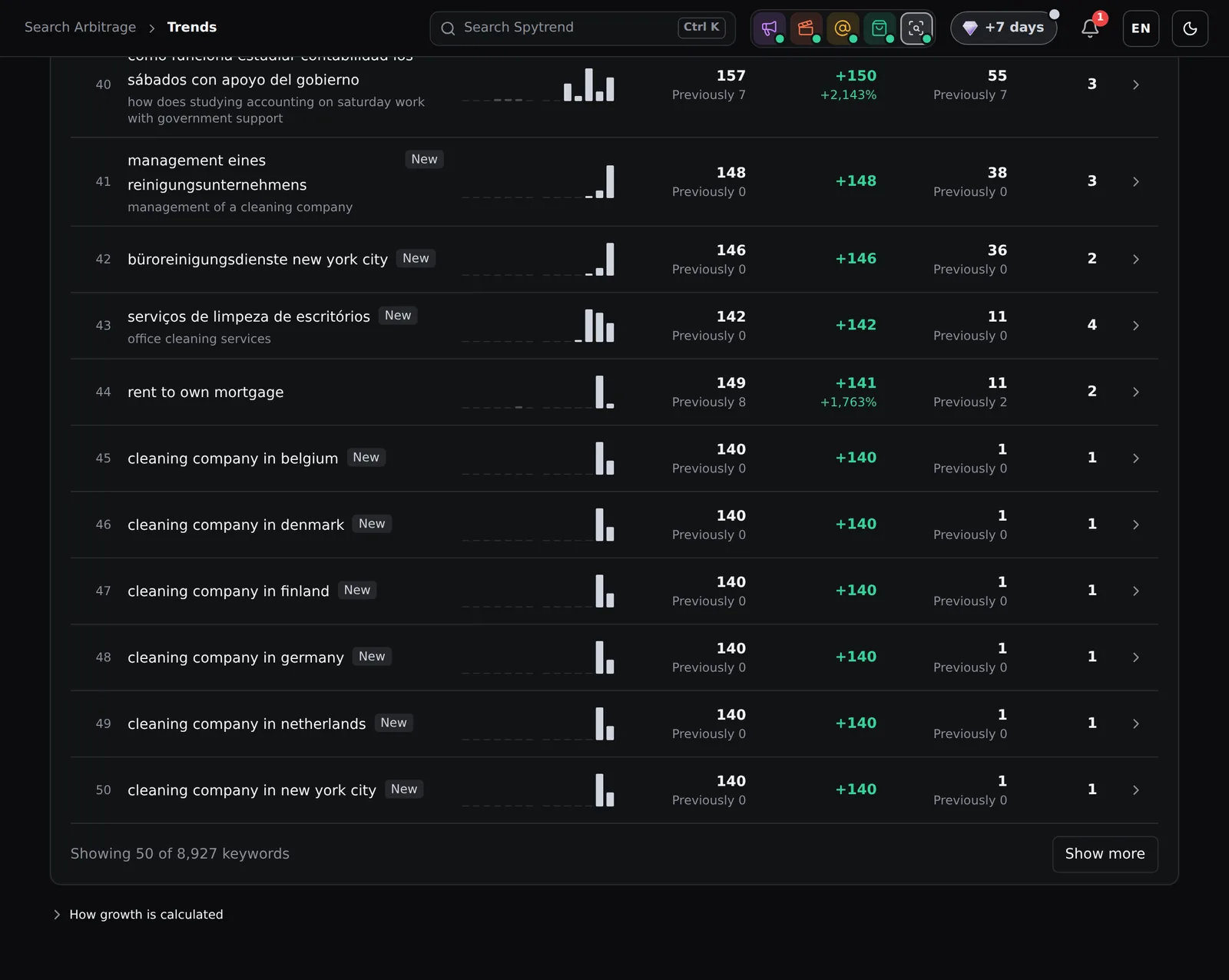Screen dimensions: 1229x980
Task: Click the Ctrl K shortcut badge
Action: [701, 27]
